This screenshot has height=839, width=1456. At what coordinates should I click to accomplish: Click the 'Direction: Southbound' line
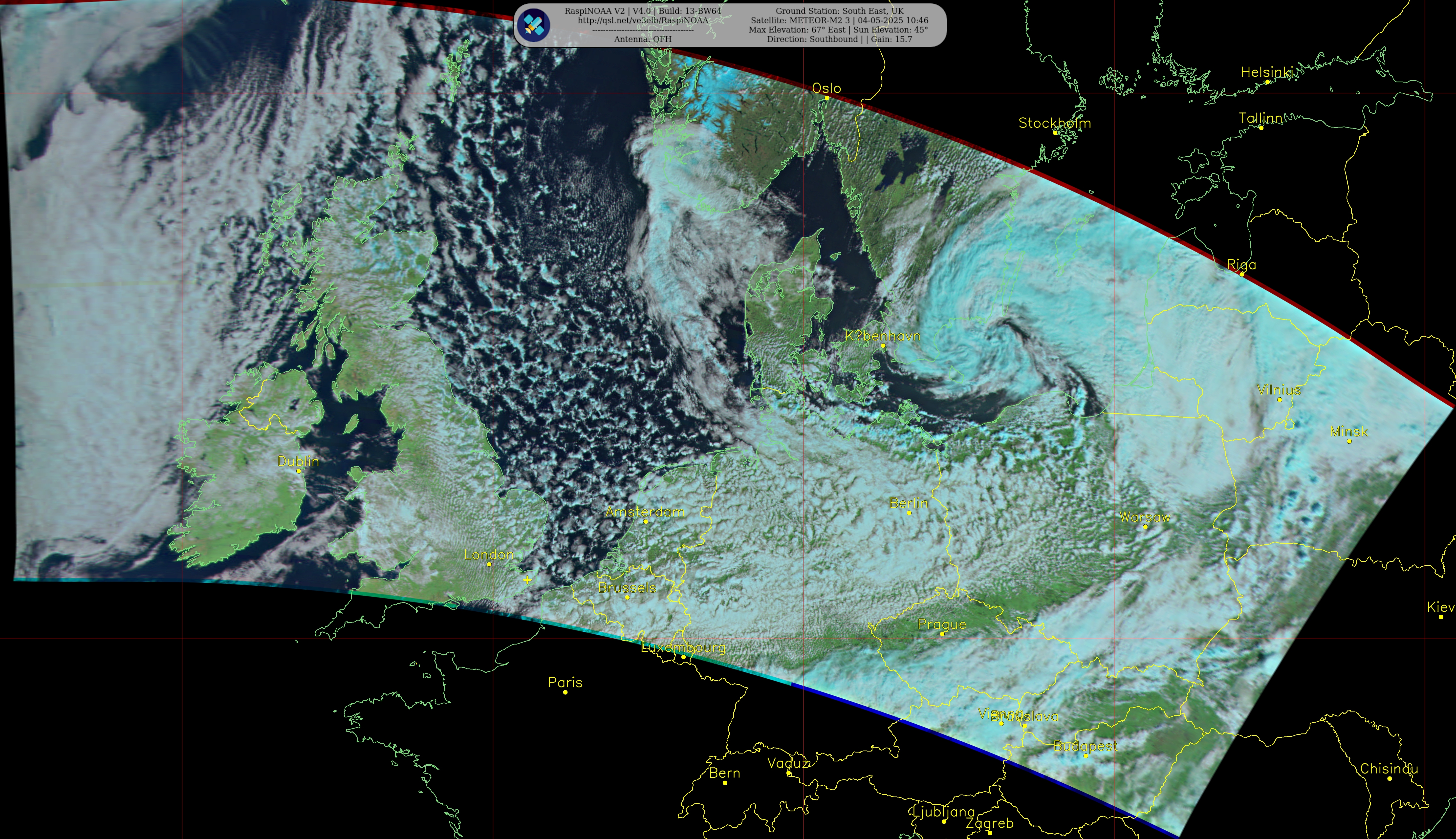[840, 39]
